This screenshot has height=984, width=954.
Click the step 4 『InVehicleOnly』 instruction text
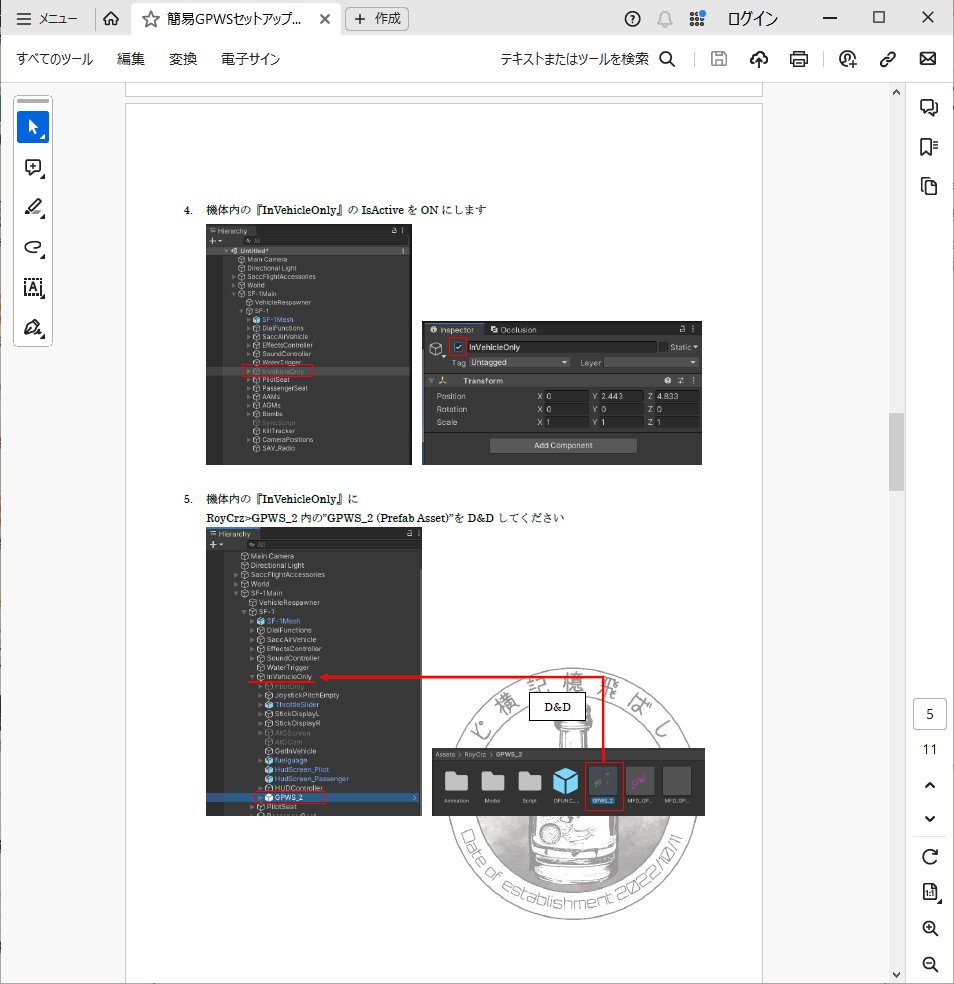point(346,210)
